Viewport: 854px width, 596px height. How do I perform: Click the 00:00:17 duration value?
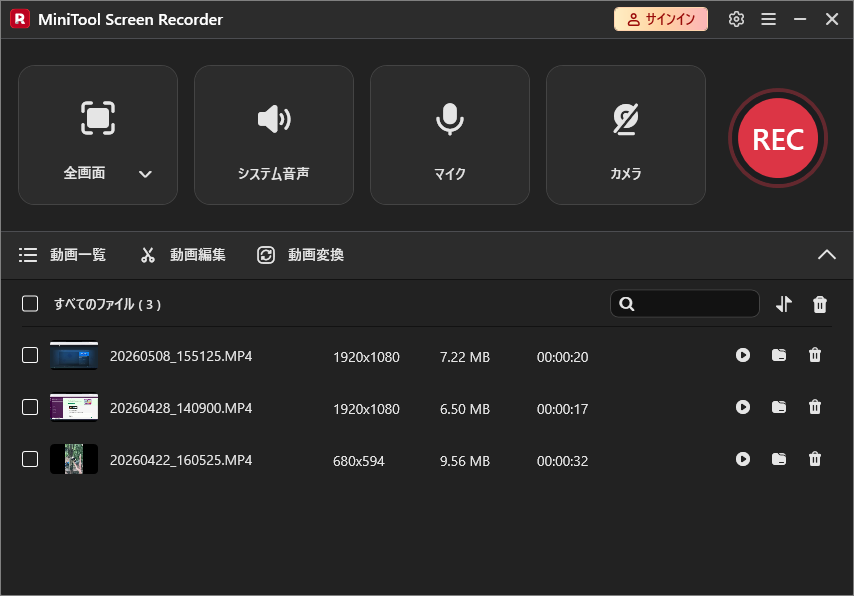coord(563,409)
